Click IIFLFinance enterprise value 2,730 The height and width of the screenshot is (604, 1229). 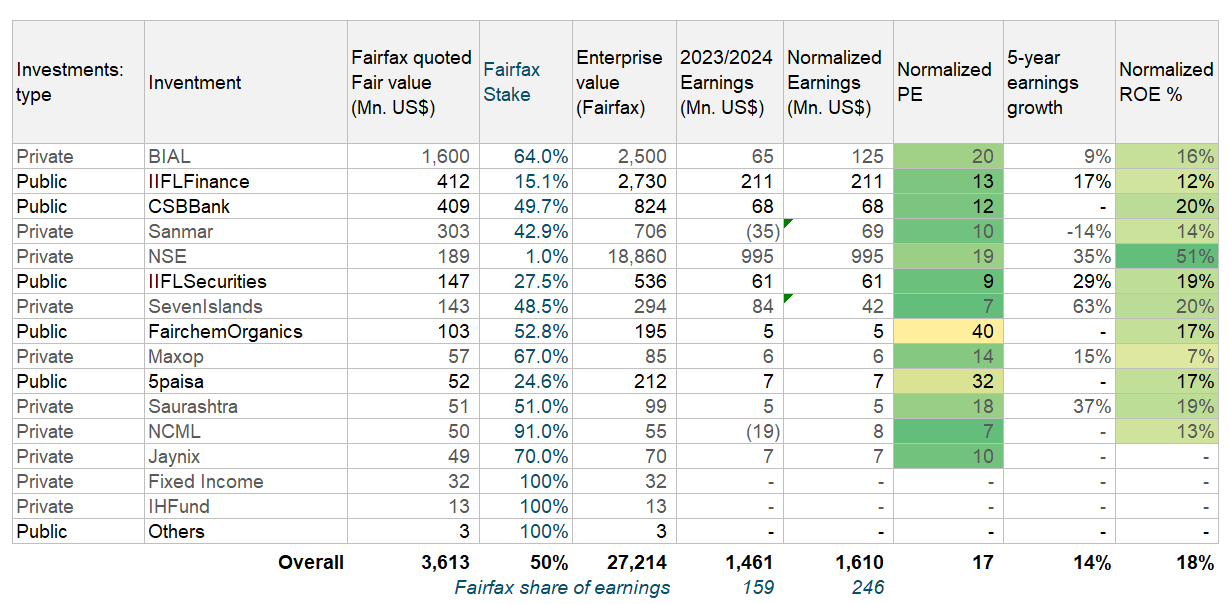[623, 181]
